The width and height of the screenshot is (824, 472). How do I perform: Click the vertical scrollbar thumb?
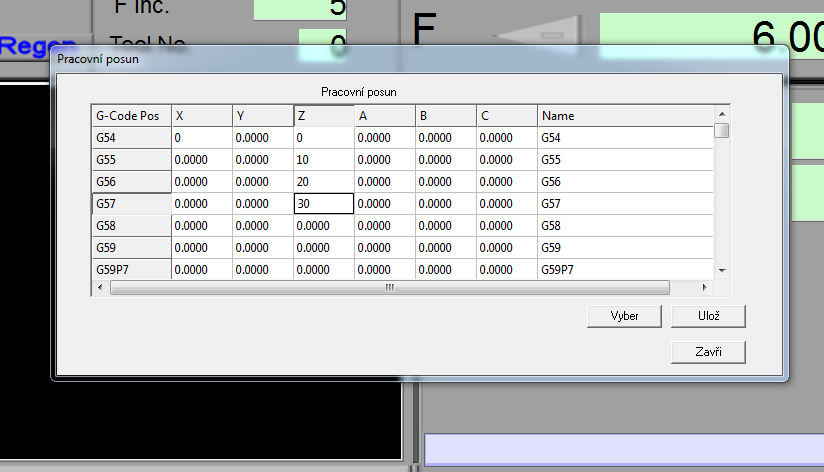pos(721,130)
